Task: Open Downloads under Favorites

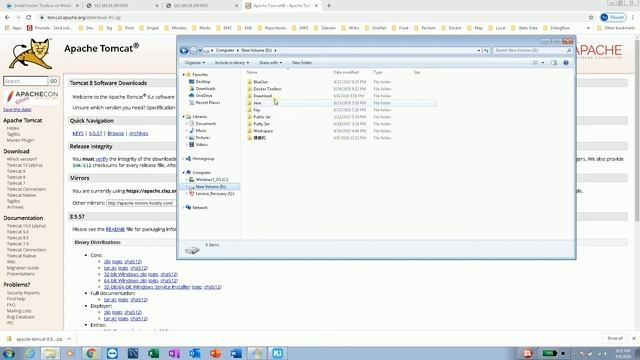Action: (205, 89)
